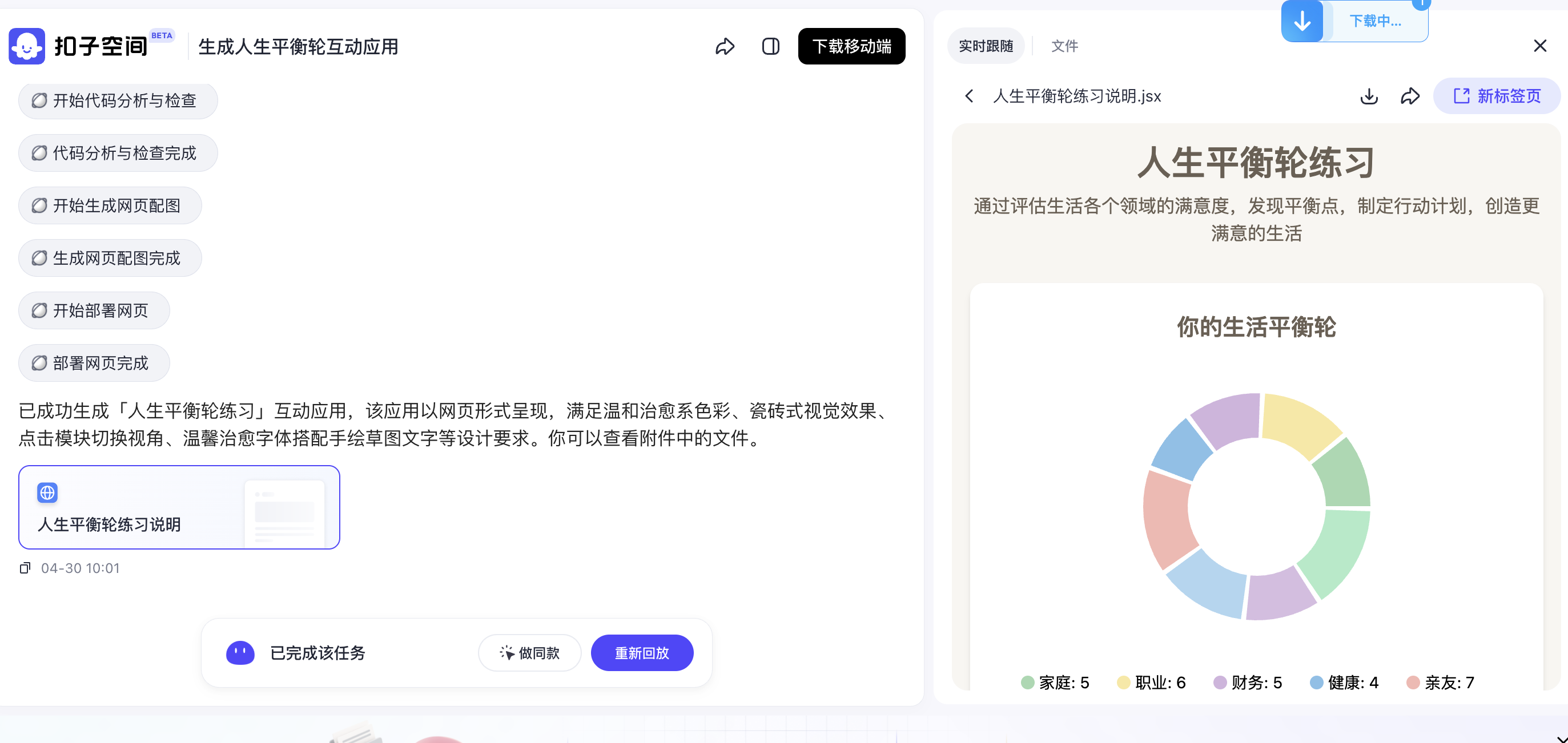1568x743 pixels.
Task: Open the 开始代码分析与检查 step
Action: (118, 100)
